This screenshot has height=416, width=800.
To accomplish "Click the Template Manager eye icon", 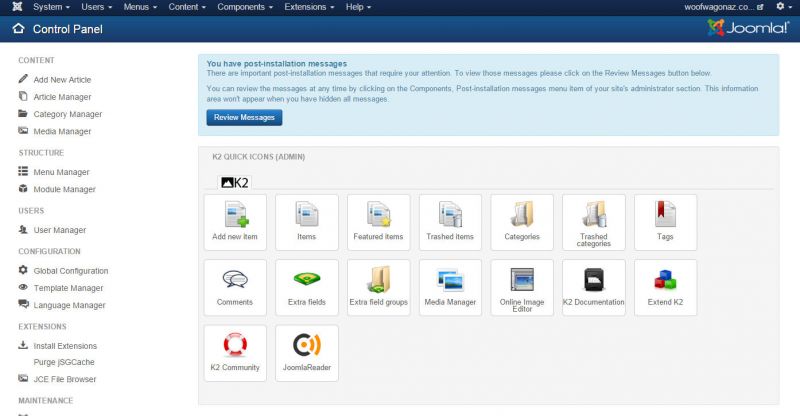I will pos(23,287).
